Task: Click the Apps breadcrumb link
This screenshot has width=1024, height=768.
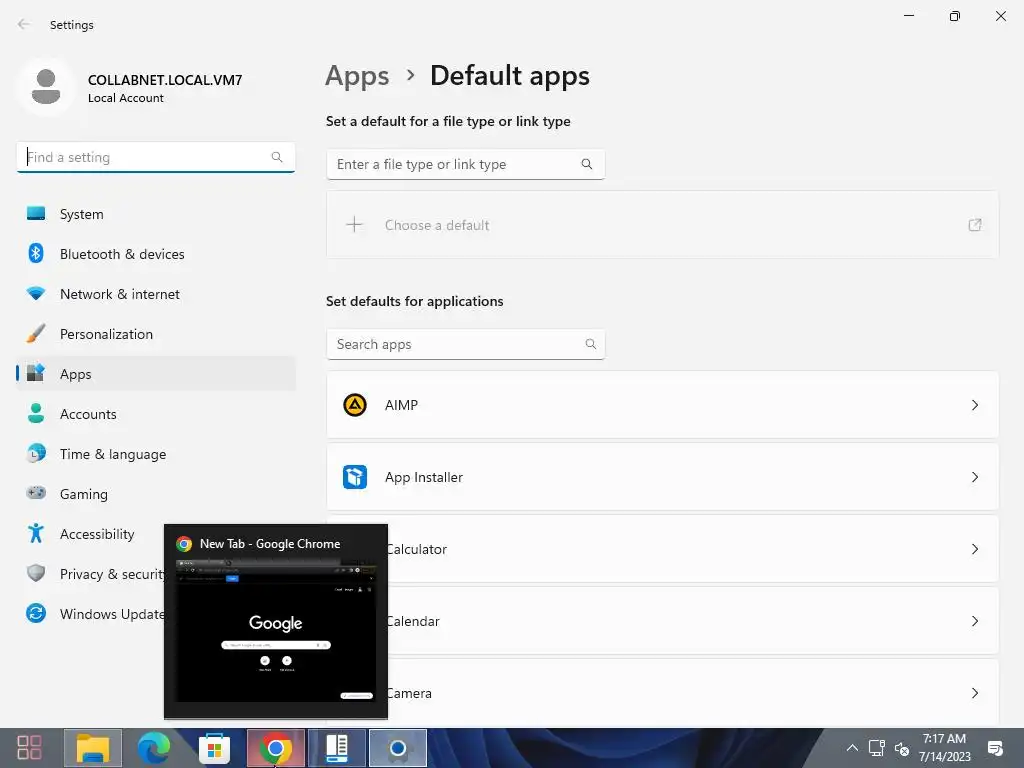Action: click(357, 76)
